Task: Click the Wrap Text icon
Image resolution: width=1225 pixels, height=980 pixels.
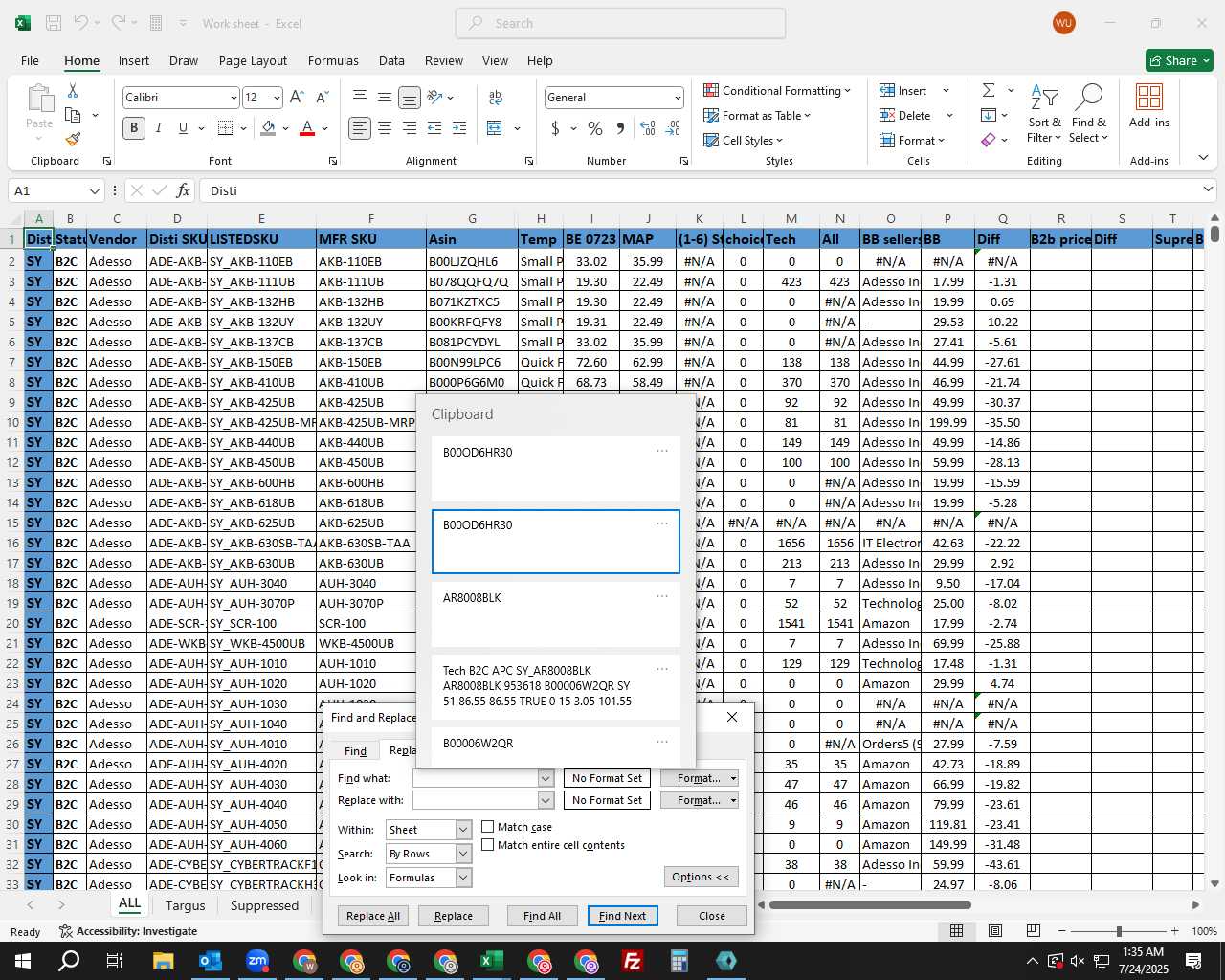Action: tap(496, 98)
